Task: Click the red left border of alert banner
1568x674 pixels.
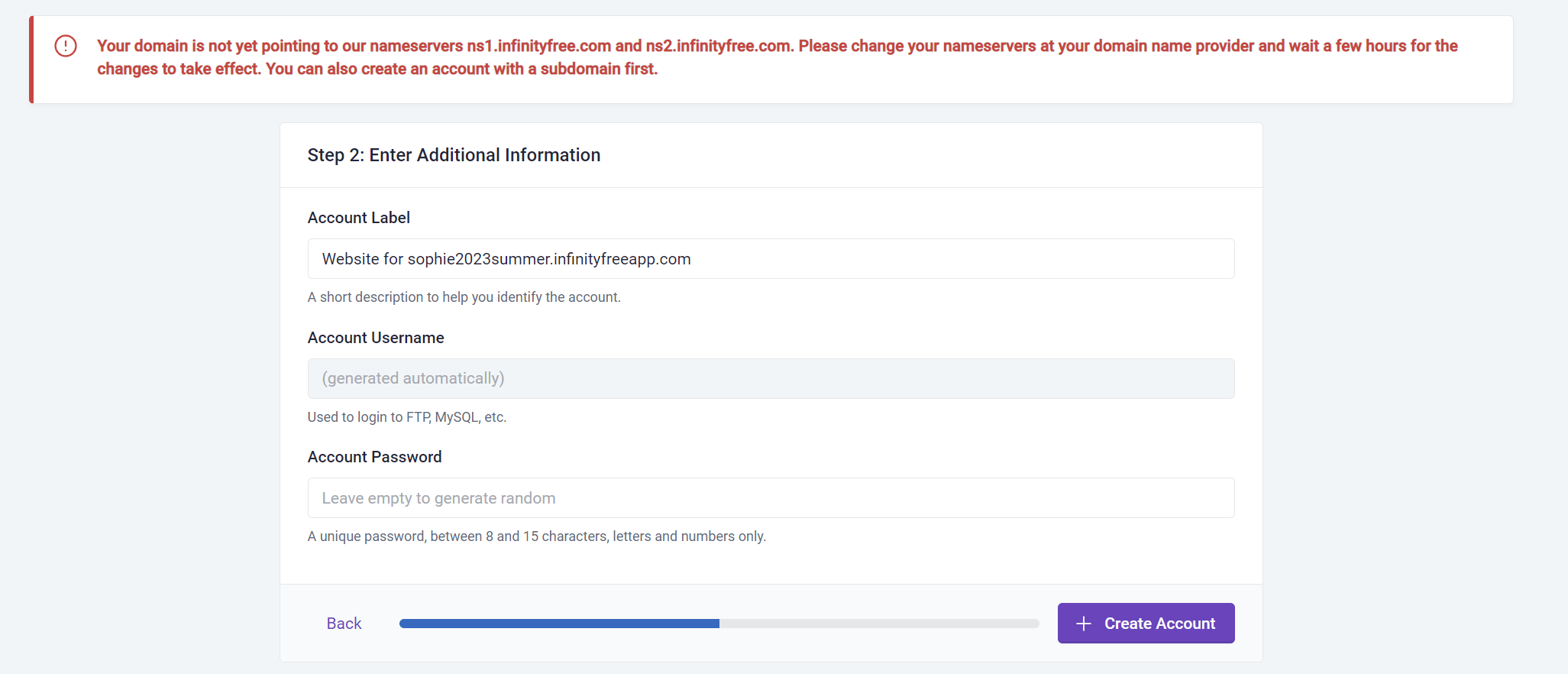Action: [x=31, y=60]
